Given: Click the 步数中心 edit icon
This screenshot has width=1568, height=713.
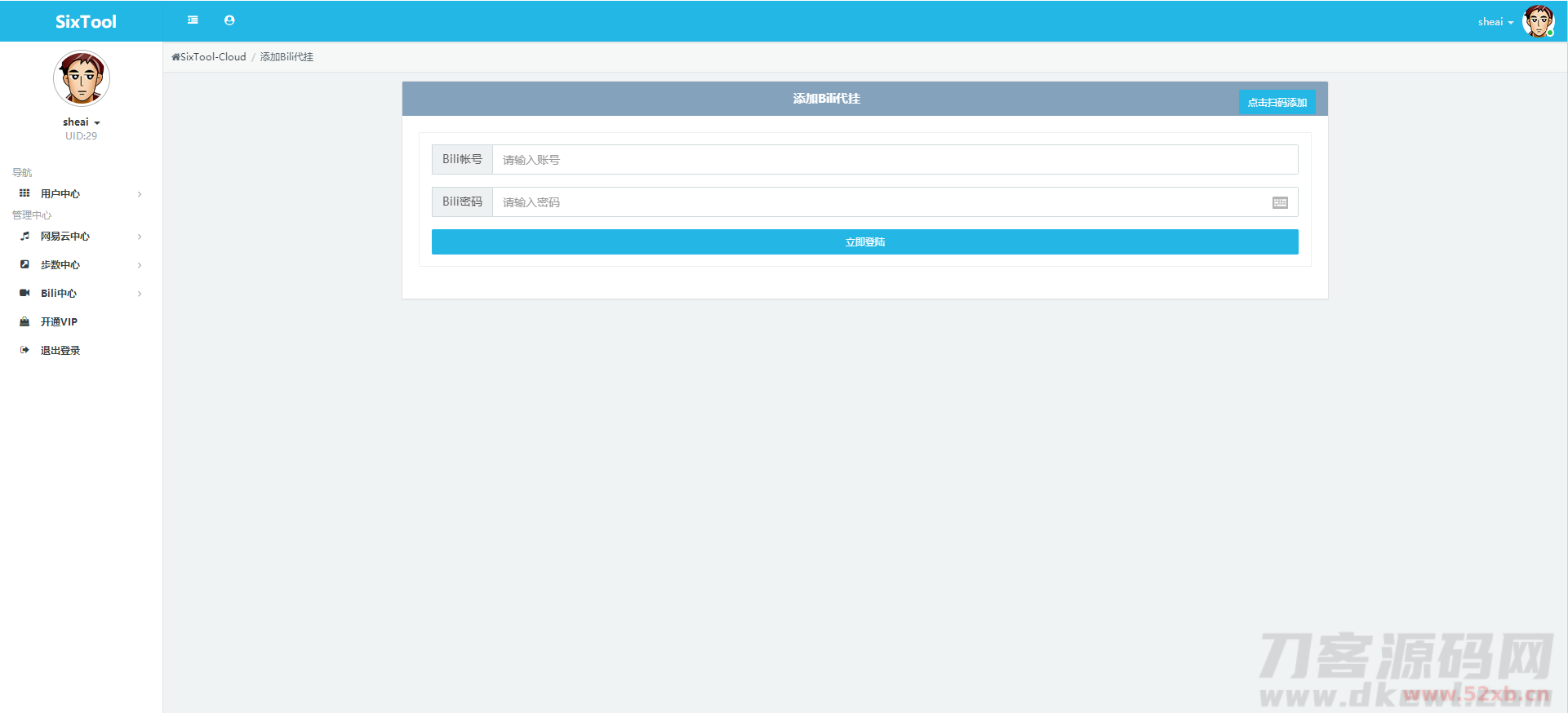Looking at the screenshot, I should (x=24, y=264).
